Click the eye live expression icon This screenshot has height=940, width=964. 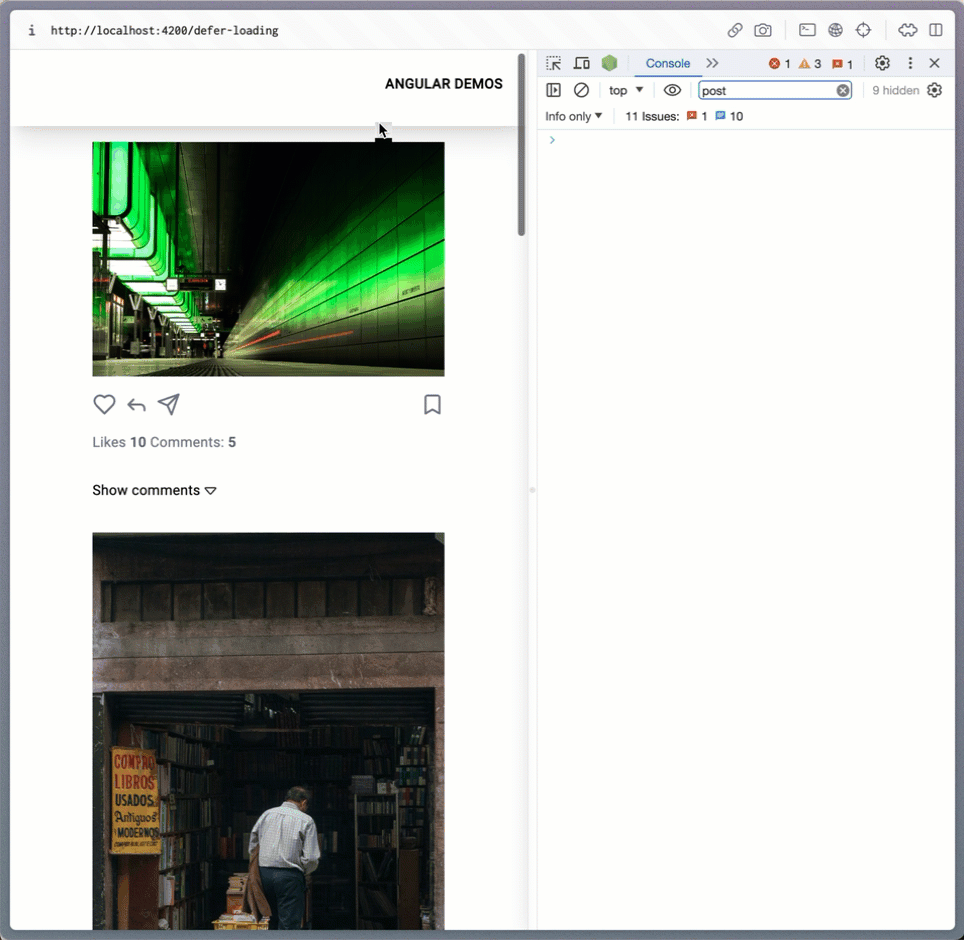point(672,90)
